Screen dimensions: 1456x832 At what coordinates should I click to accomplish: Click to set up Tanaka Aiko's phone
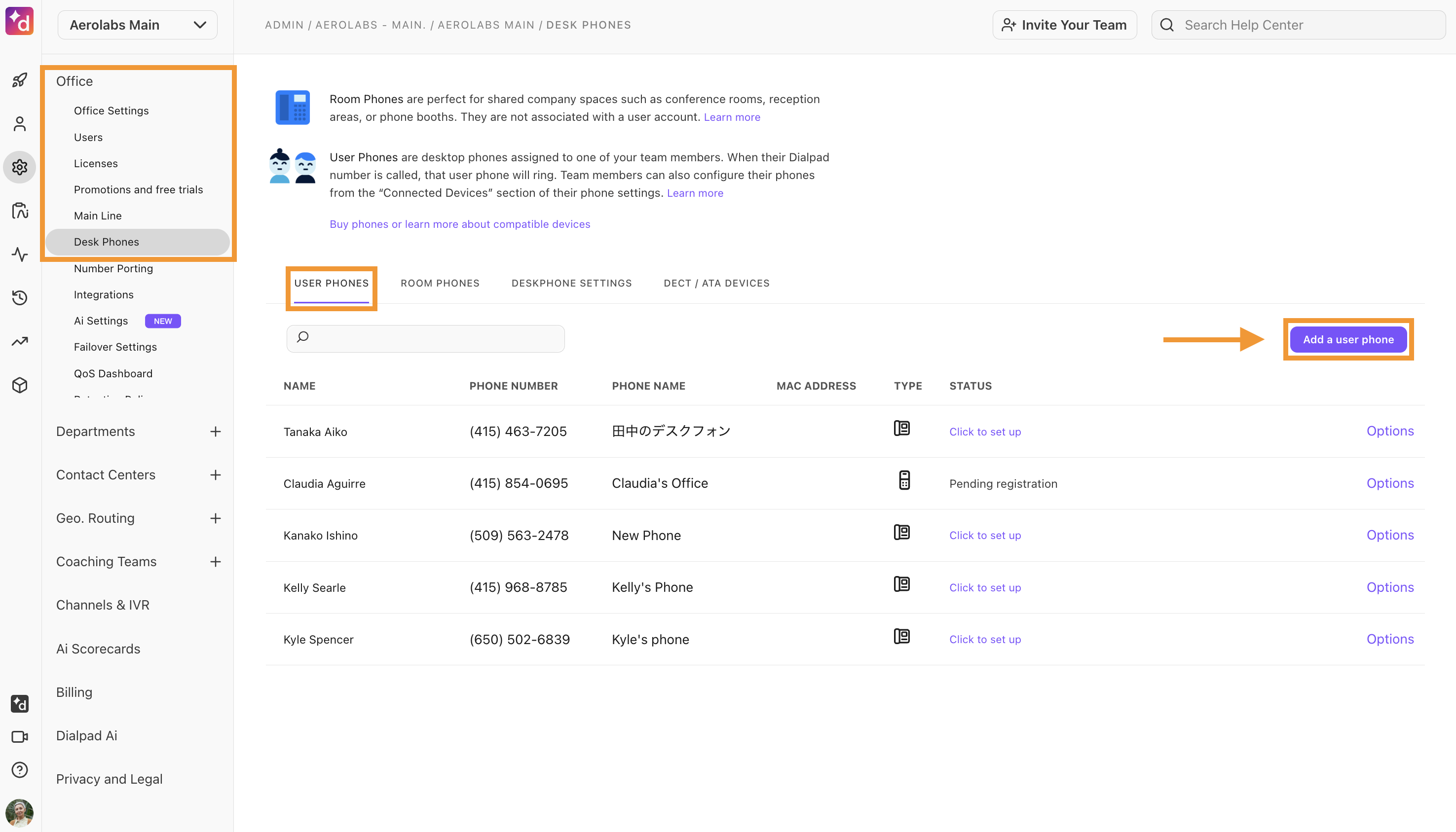(x=985, y=432)
